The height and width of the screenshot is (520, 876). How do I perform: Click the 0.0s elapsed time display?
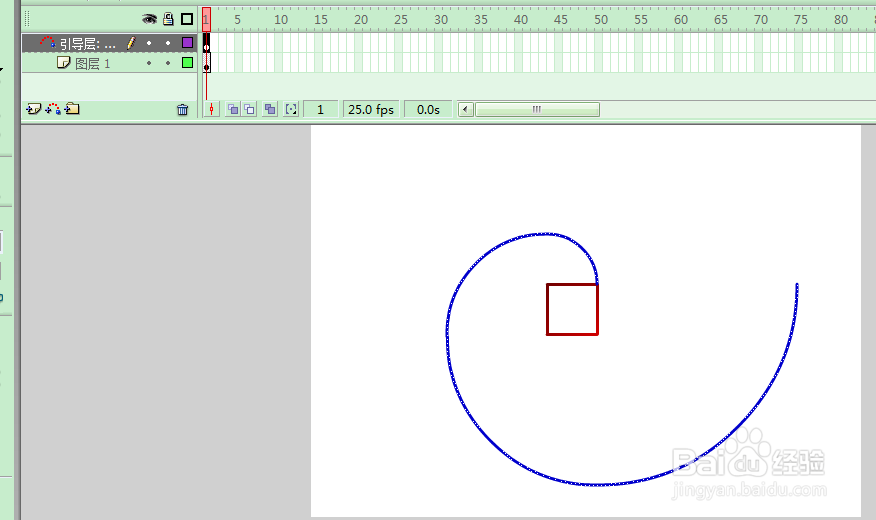(x=429, y=109)
